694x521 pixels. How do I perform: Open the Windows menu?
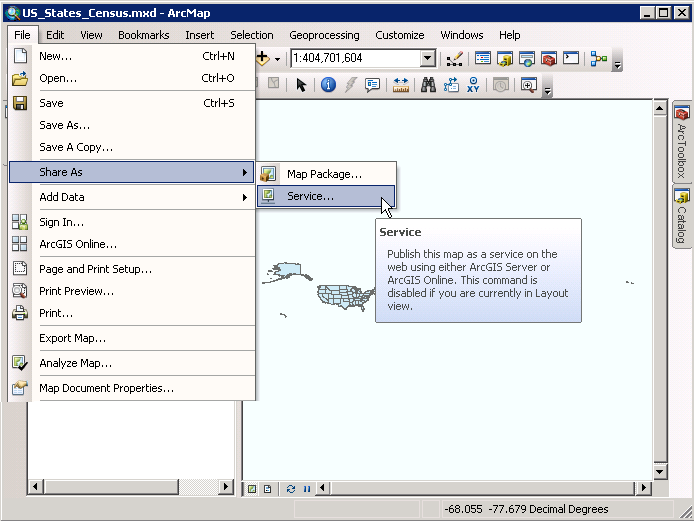click(462, 35)
